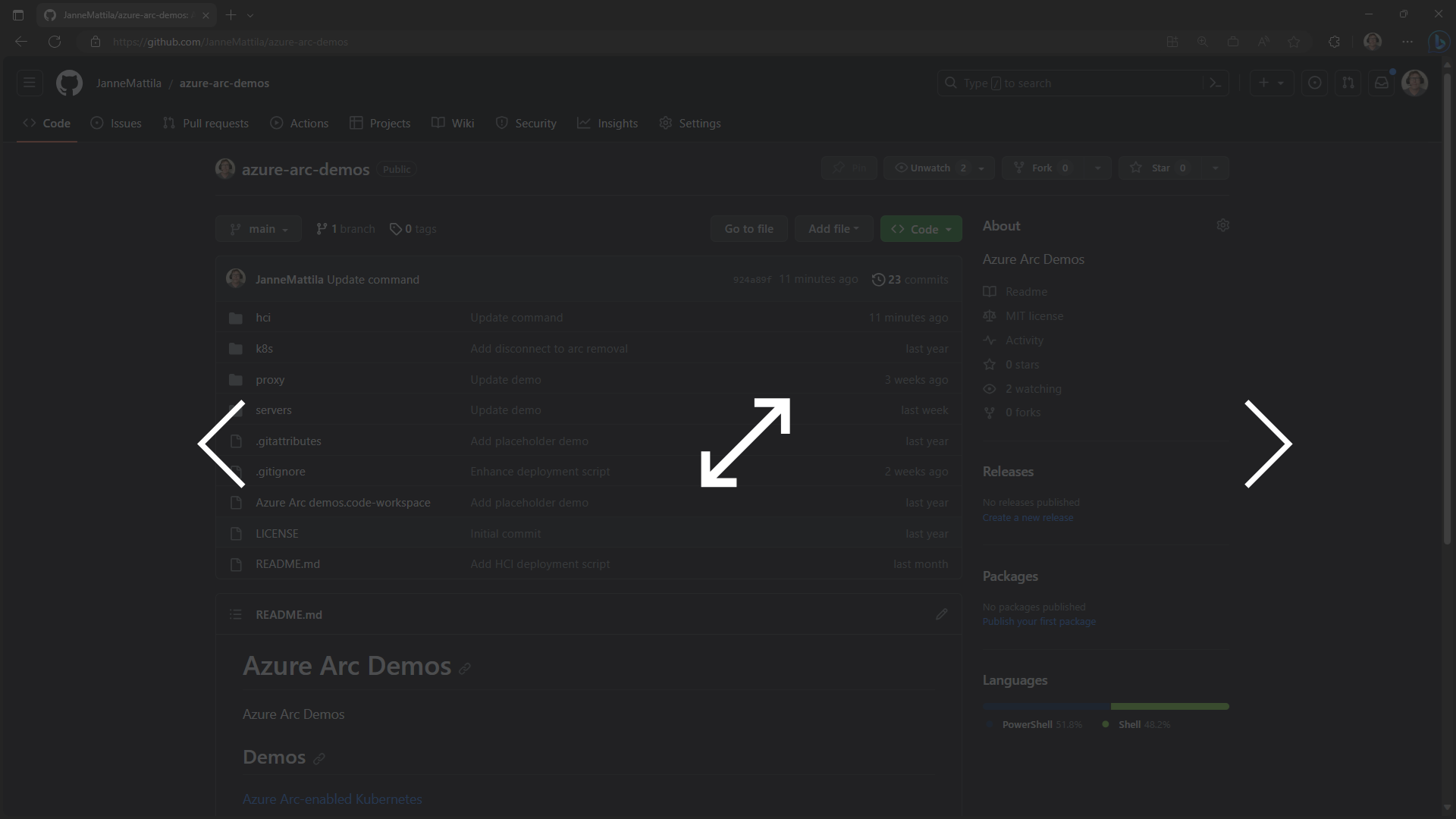The height and width of the screenshot is (819, 1456).
Task: Open the pull requests shortcut icon in header
Action: (1348, 83)
